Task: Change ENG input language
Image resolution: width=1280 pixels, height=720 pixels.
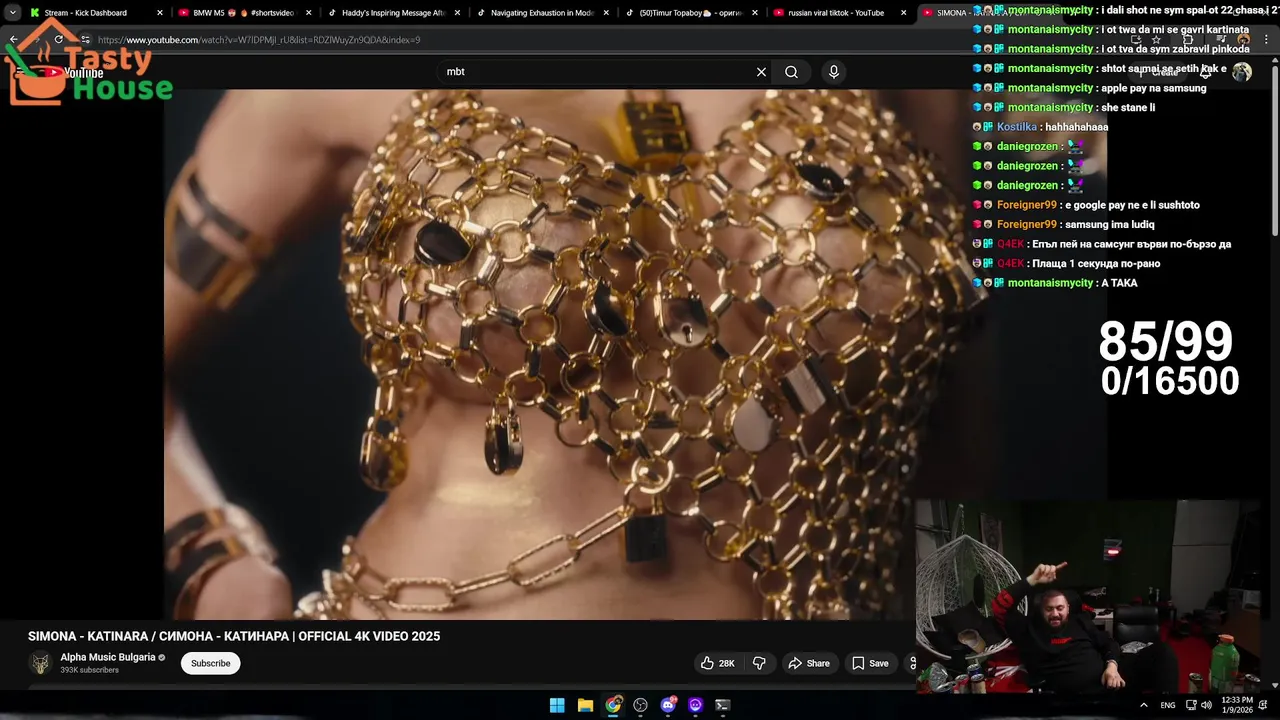Action: 1168,705
